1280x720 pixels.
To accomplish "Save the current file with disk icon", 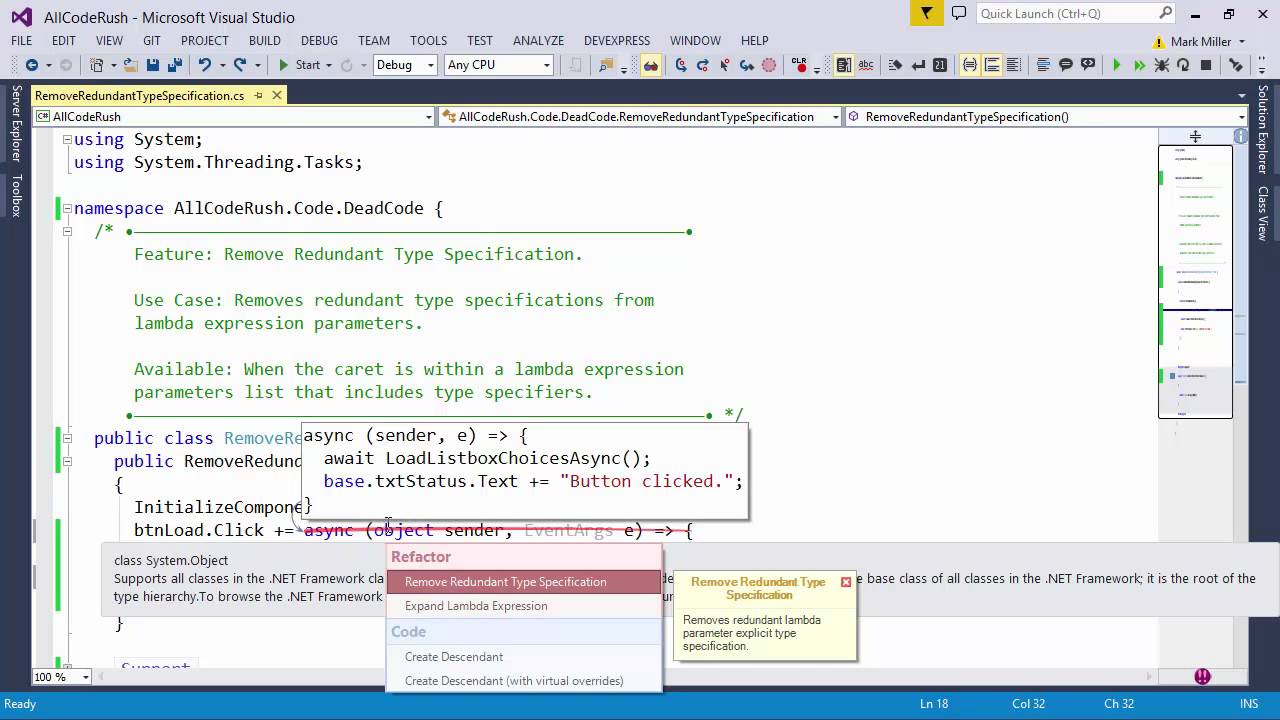I will point(153,65).
